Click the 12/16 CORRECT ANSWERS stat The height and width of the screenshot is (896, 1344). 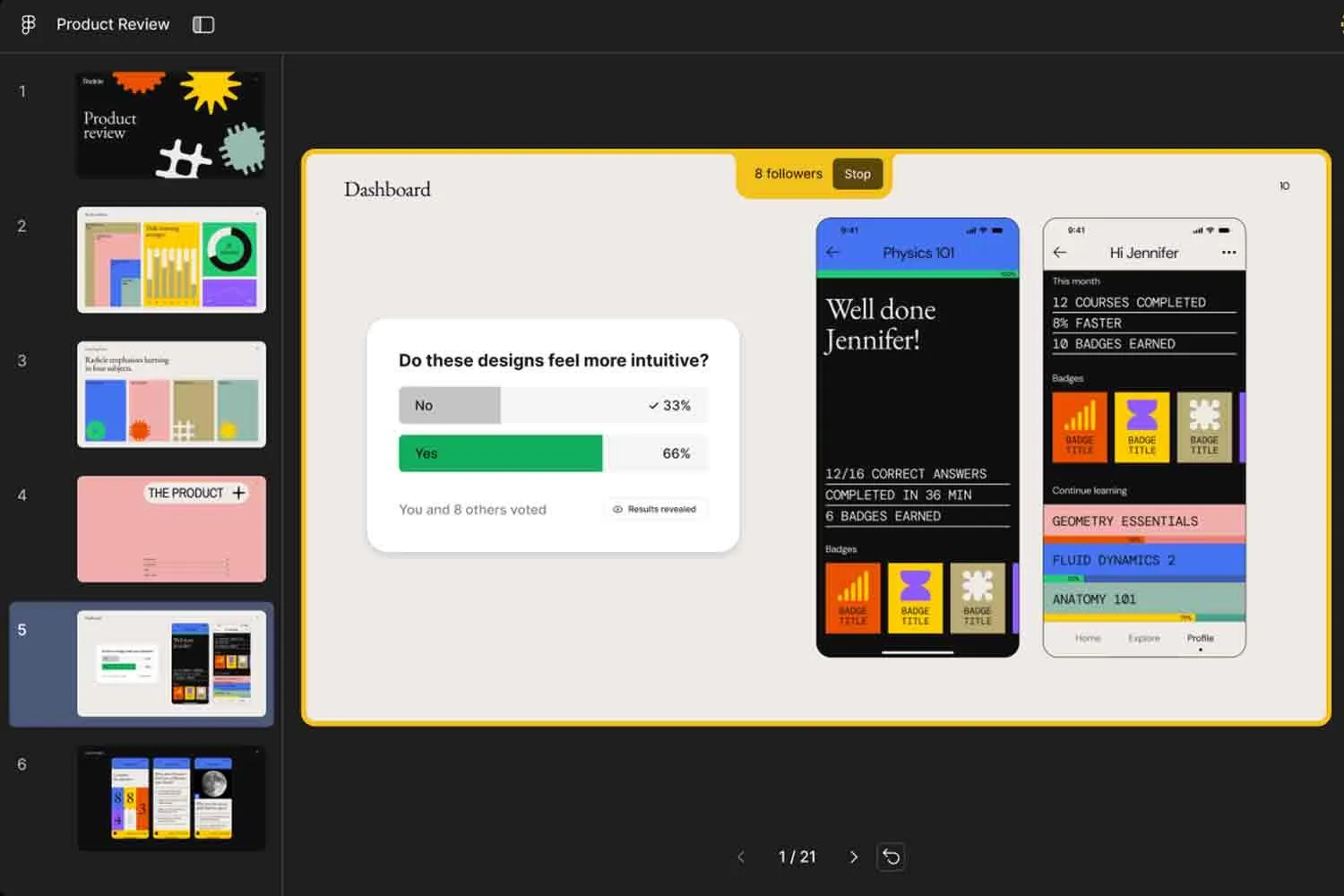[x=906, y=474]
